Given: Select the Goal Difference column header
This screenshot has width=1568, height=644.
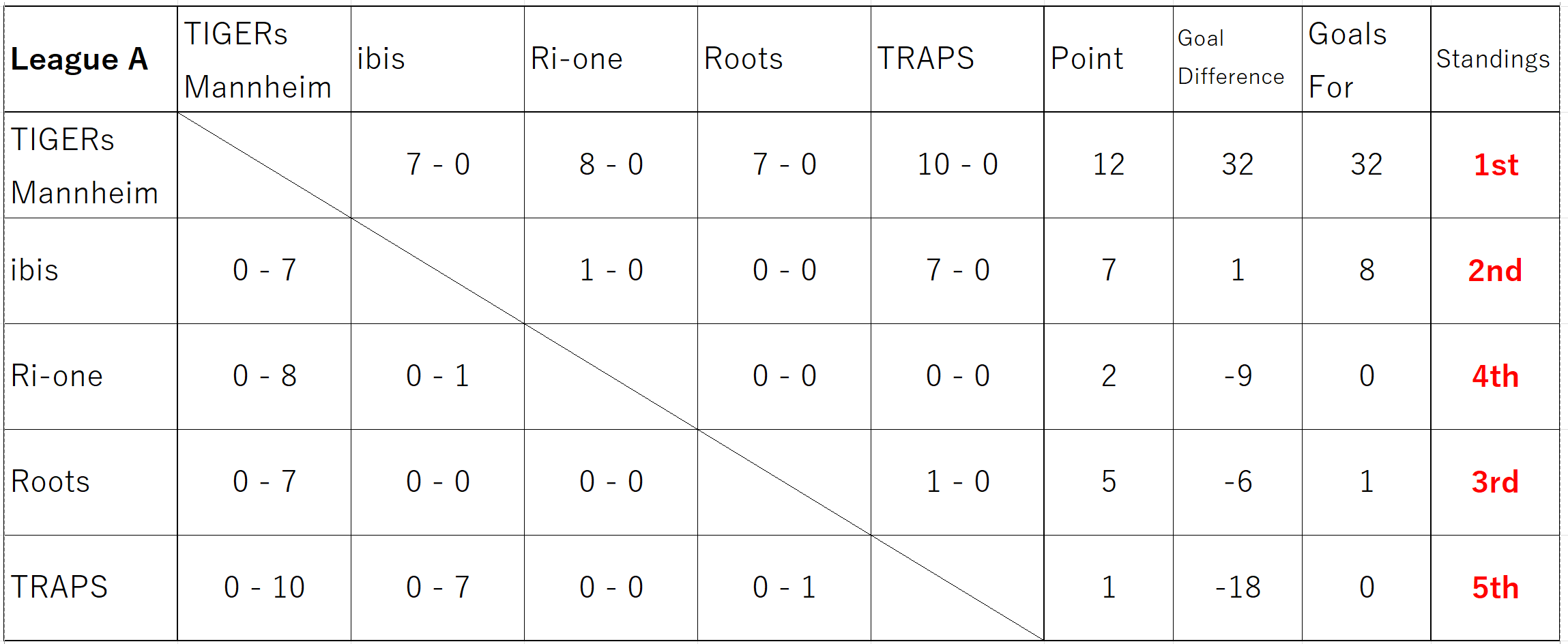Looking at the screenshot, I should [1237, 59].
